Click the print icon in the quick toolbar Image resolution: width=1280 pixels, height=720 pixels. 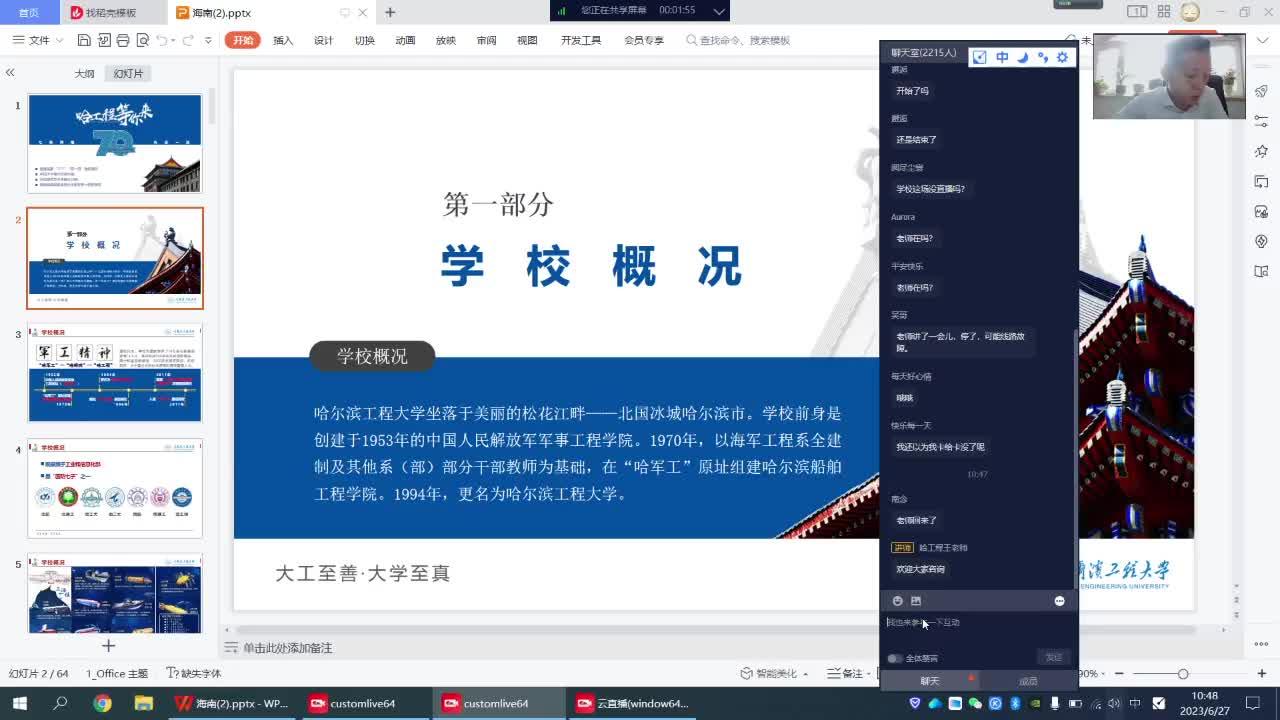(x=122, y=40)
